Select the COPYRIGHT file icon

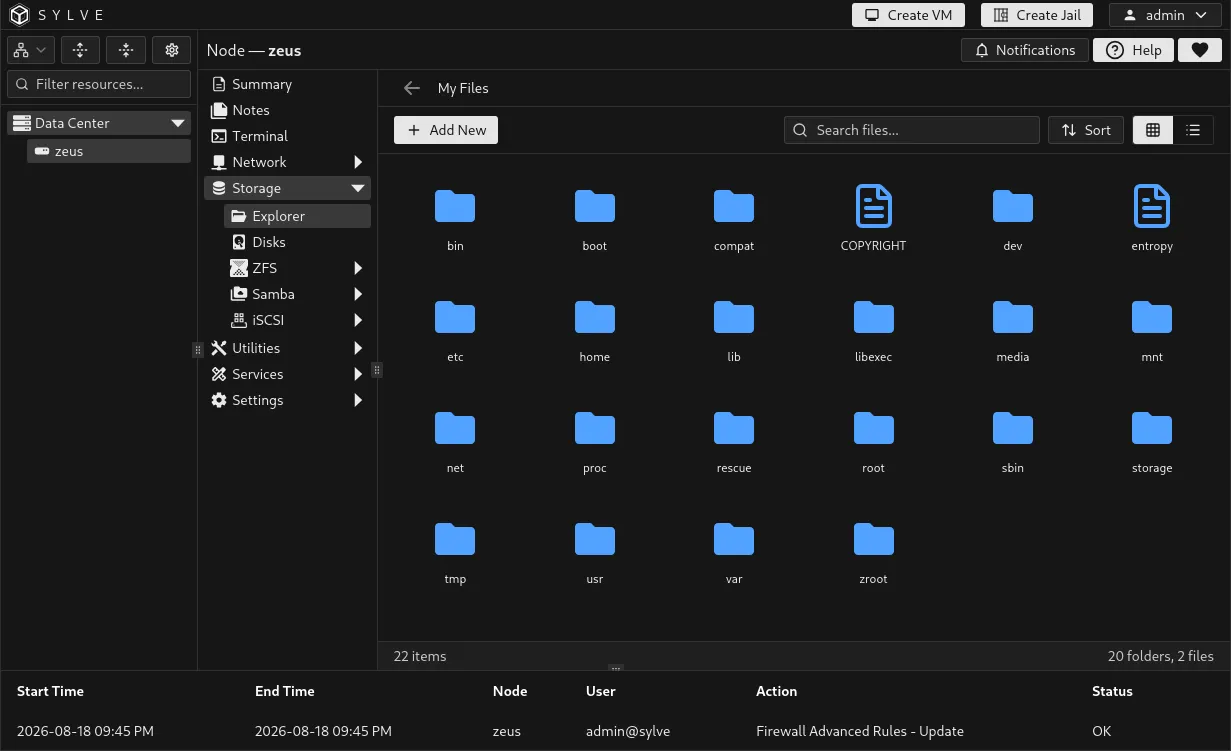point(873,206)
